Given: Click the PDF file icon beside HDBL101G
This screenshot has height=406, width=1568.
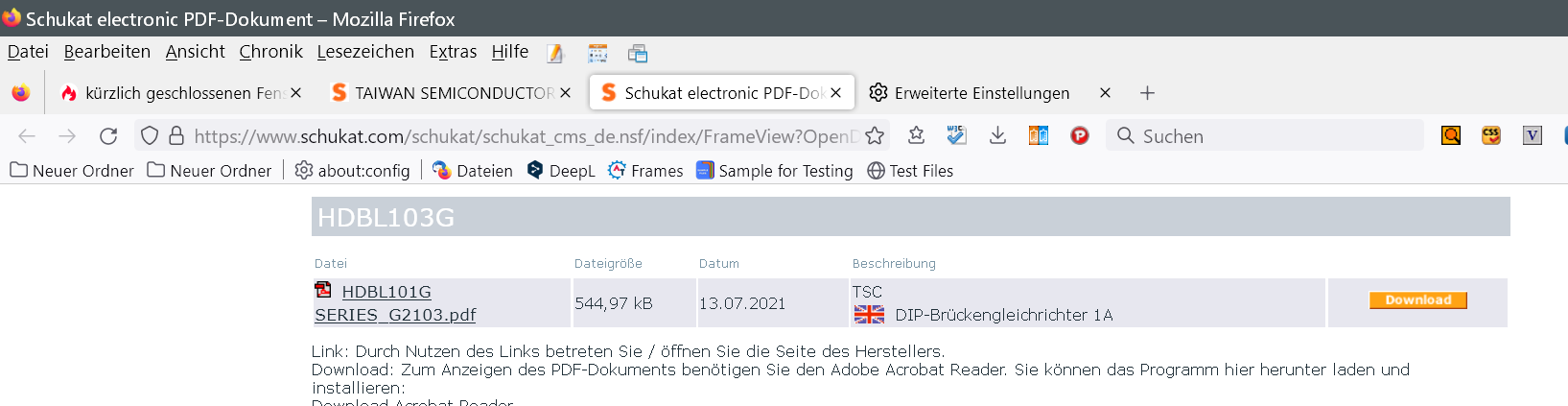Looking at the screenshot, I should (323, 290).
